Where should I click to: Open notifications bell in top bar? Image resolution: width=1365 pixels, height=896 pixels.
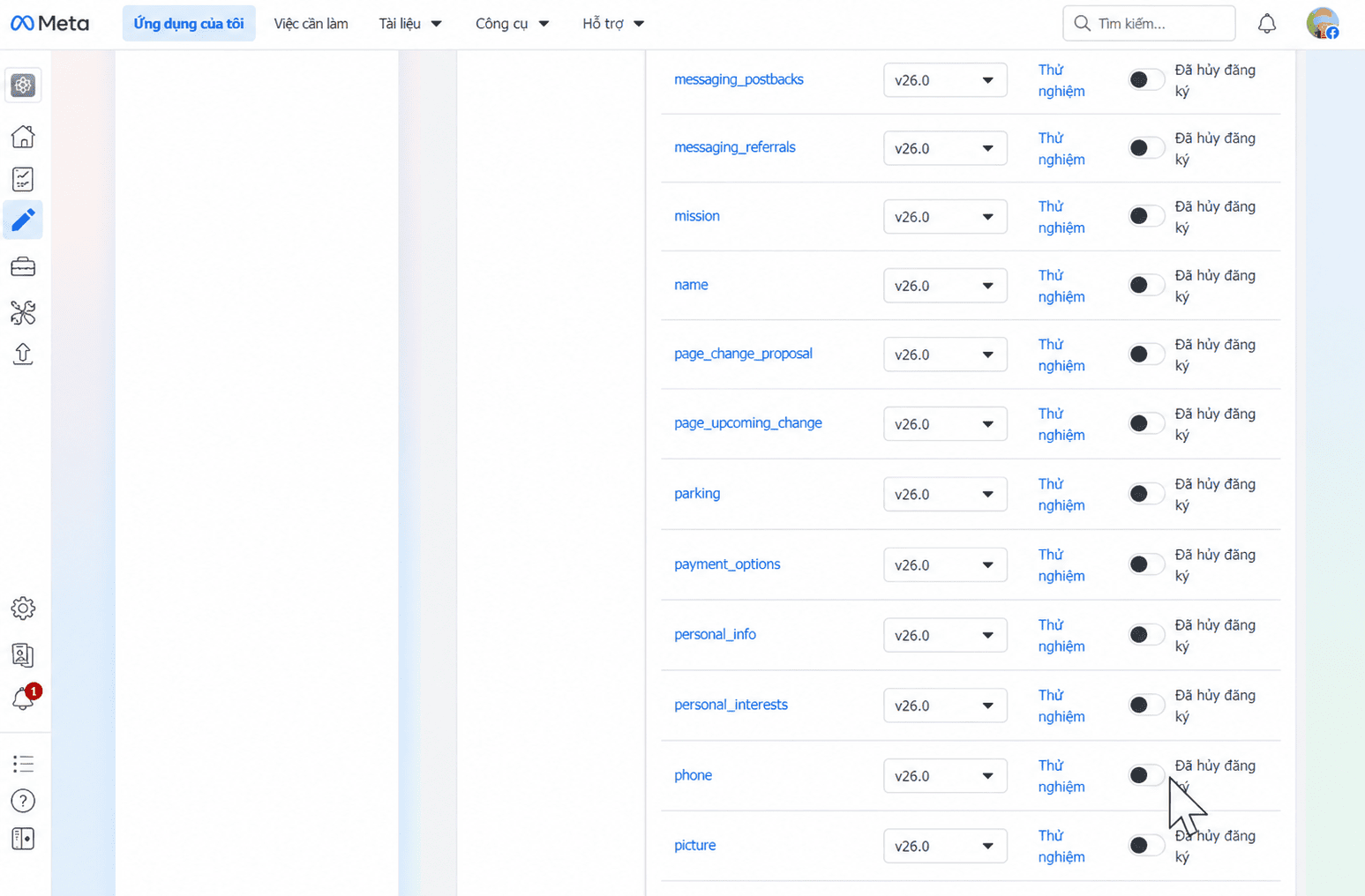[x=1267, y=24]
